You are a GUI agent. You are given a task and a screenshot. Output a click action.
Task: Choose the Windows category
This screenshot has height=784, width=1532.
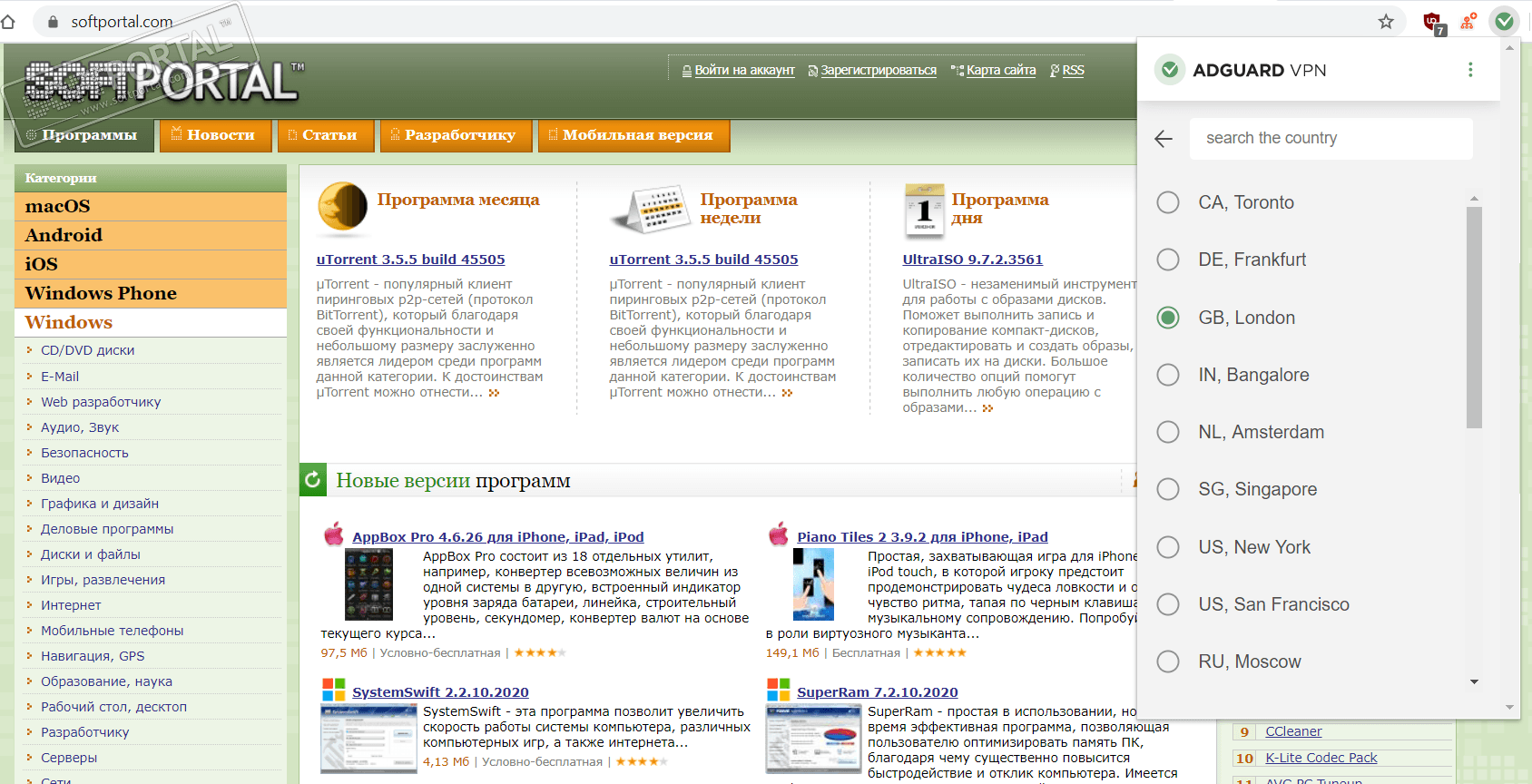click(151, 322)
